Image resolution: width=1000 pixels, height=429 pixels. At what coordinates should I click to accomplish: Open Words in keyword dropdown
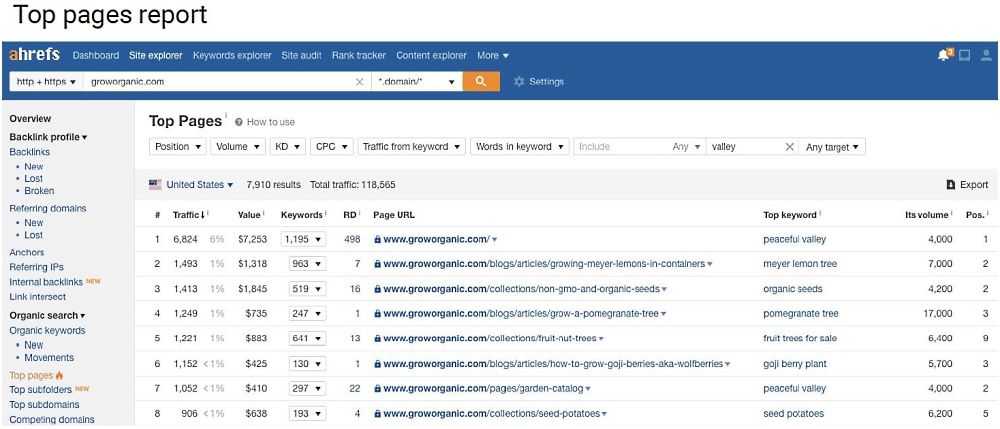click(x=520, y=147)
